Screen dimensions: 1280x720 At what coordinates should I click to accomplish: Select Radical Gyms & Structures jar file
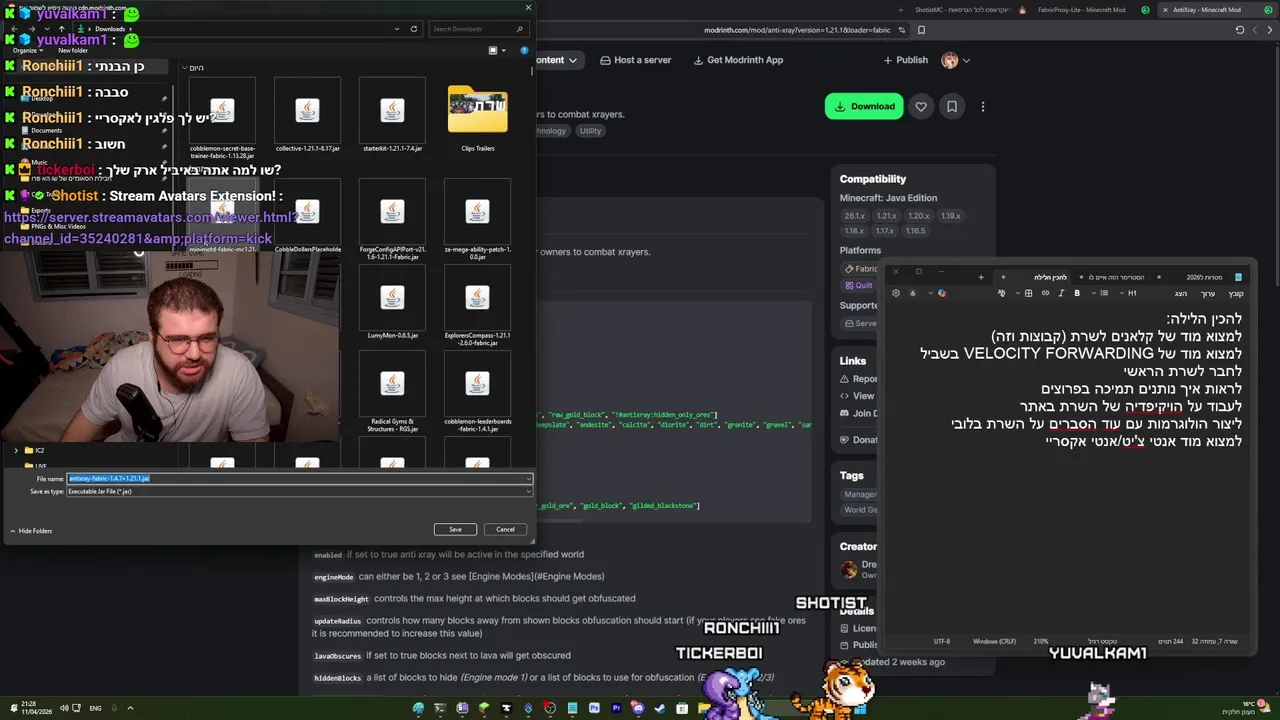pos(392,392)
